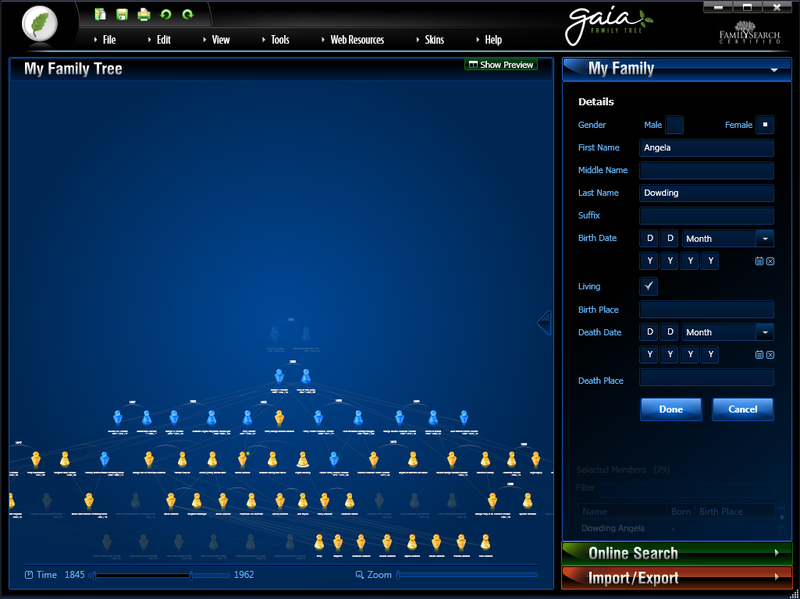The width and height of the screenshot is (800, 599).
Task: Click the 'Selected Members (79)' heading
Action: (x=623, y=469)
